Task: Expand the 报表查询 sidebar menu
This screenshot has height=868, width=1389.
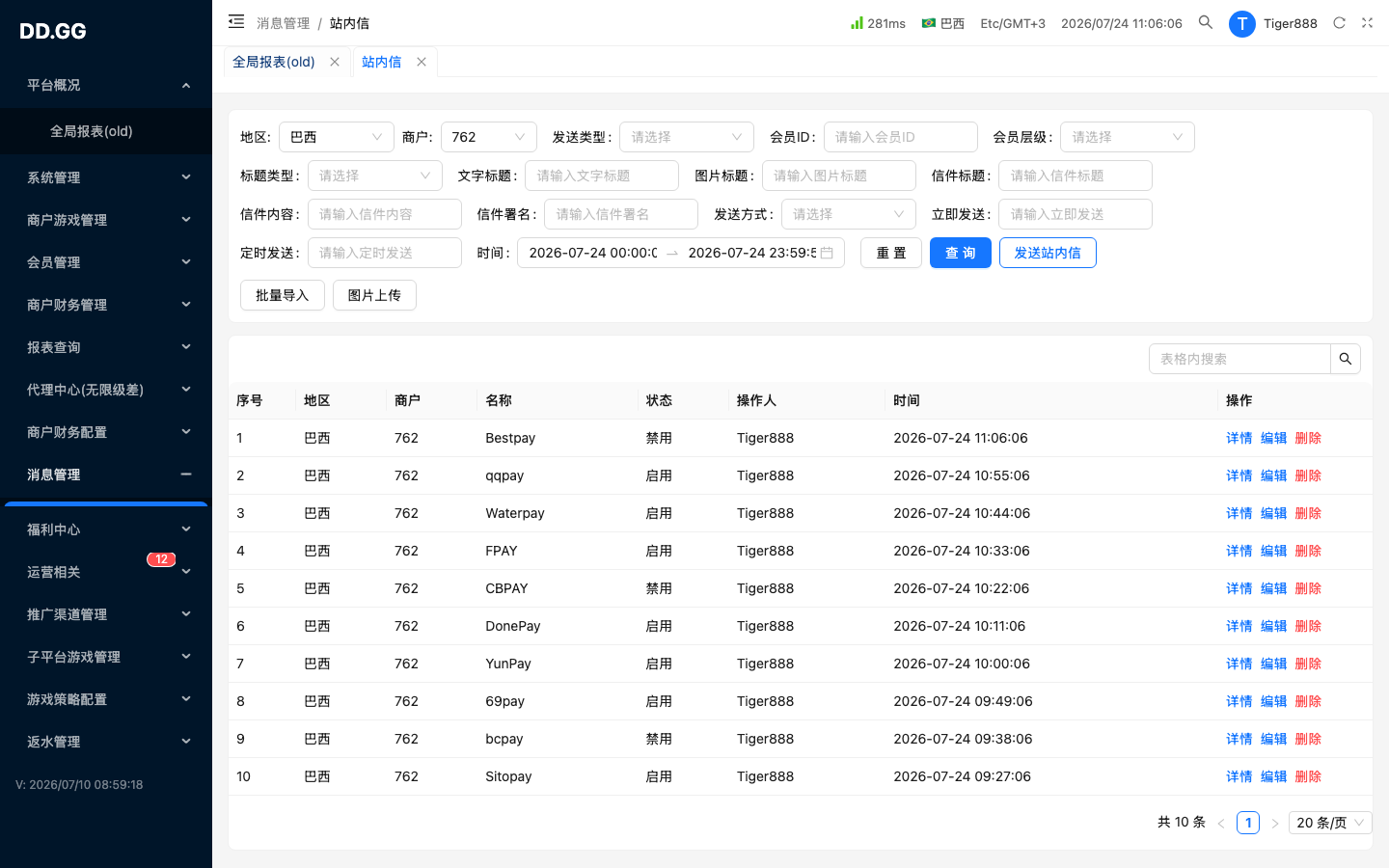Action: 106,347
